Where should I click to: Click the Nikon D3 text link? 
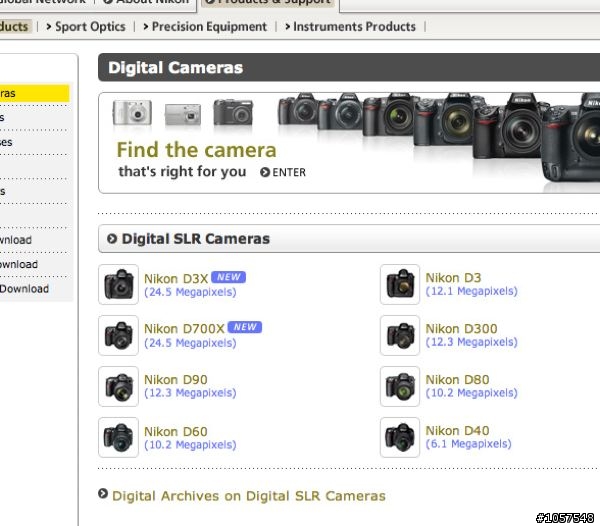tap(453, 277)
